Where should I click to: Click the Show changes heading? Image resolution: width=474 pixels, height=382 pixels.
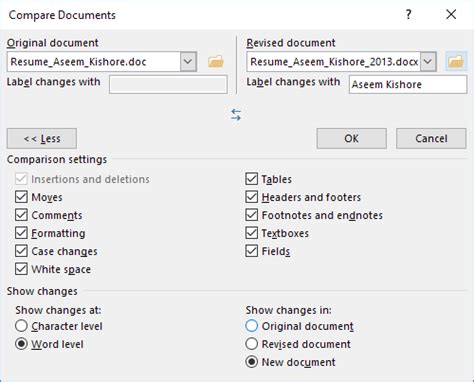pos(42,291)
